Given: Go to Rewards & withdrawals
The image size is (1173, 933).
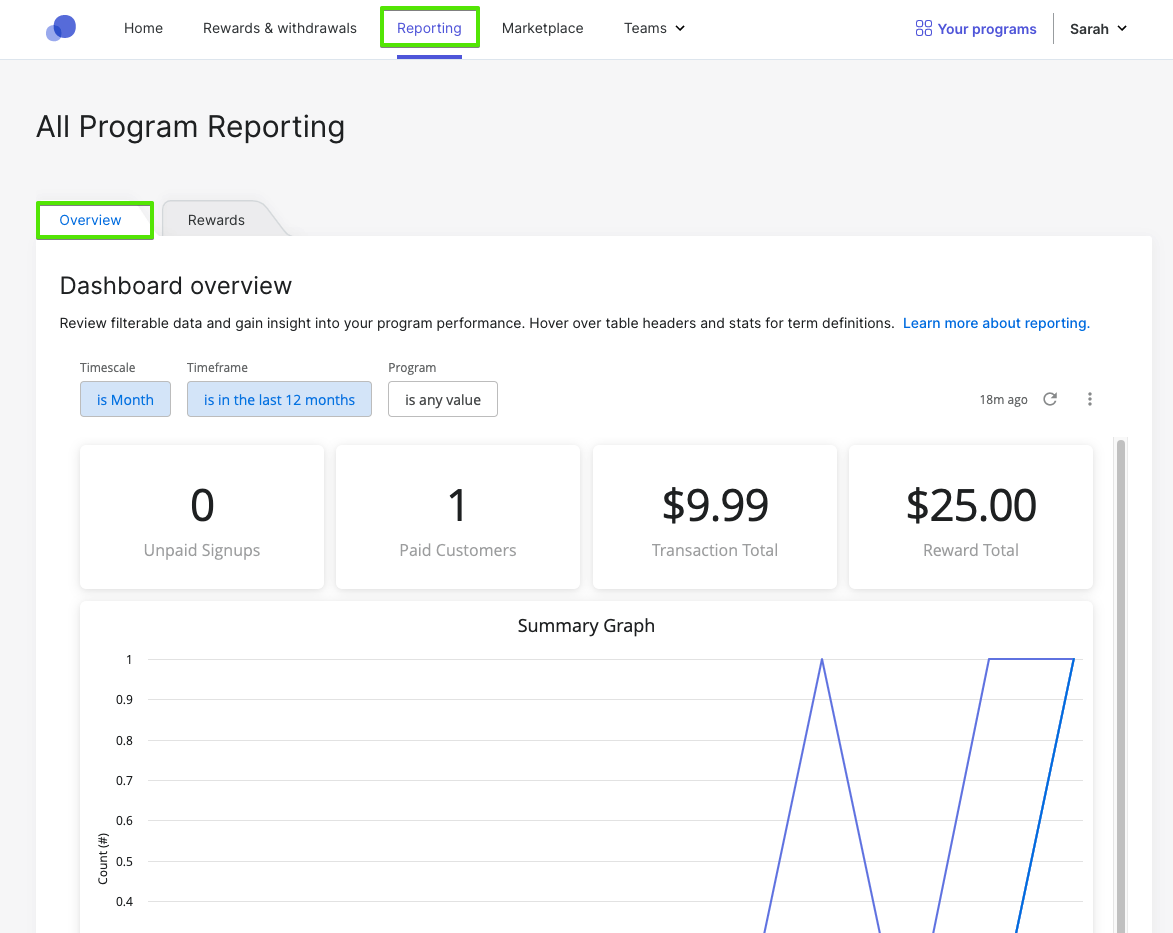Looking at the screenshot, I should point(280,28).
